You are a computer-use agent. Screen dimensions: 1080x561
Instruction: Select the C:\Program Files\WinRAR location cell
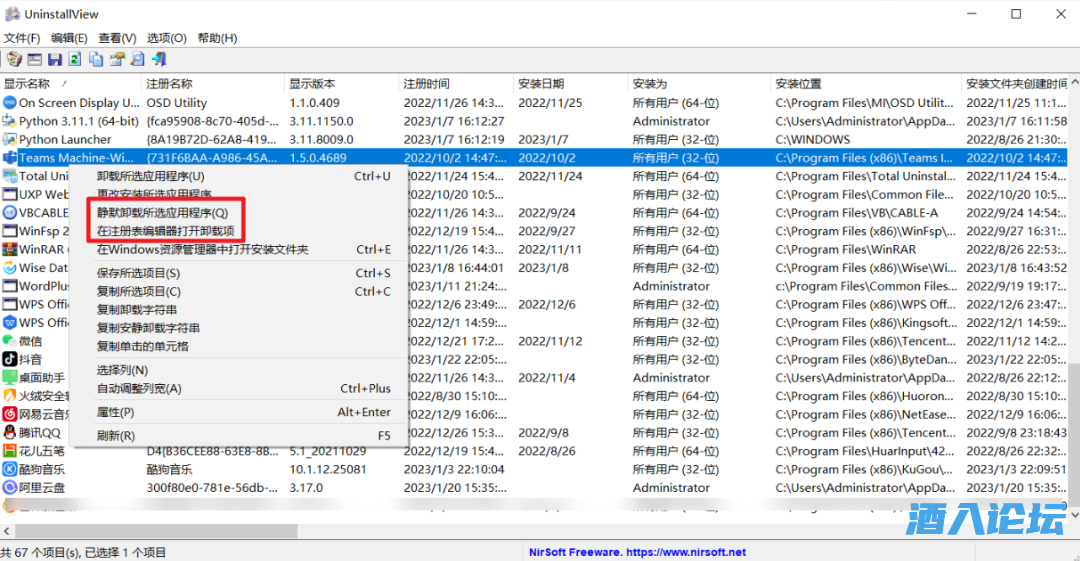(x=845, y=249)
